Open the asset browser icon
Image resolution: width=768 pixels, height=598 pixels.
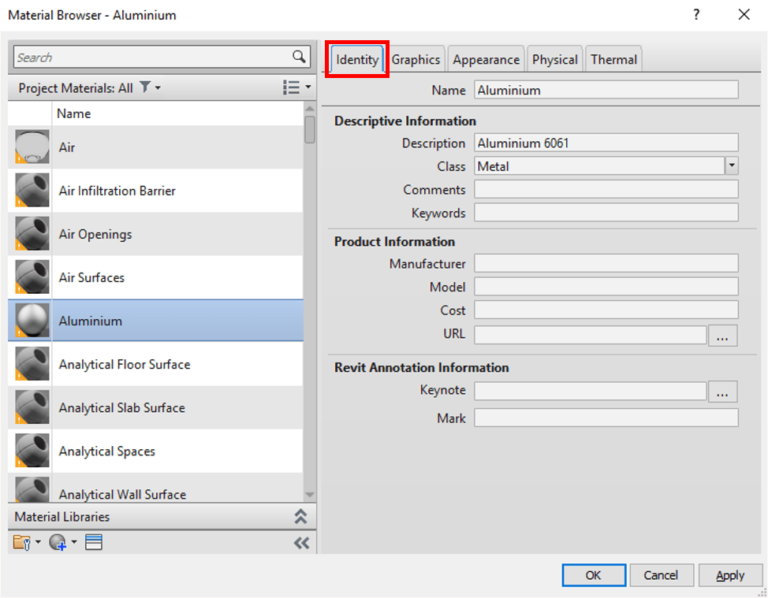[94, 542]
